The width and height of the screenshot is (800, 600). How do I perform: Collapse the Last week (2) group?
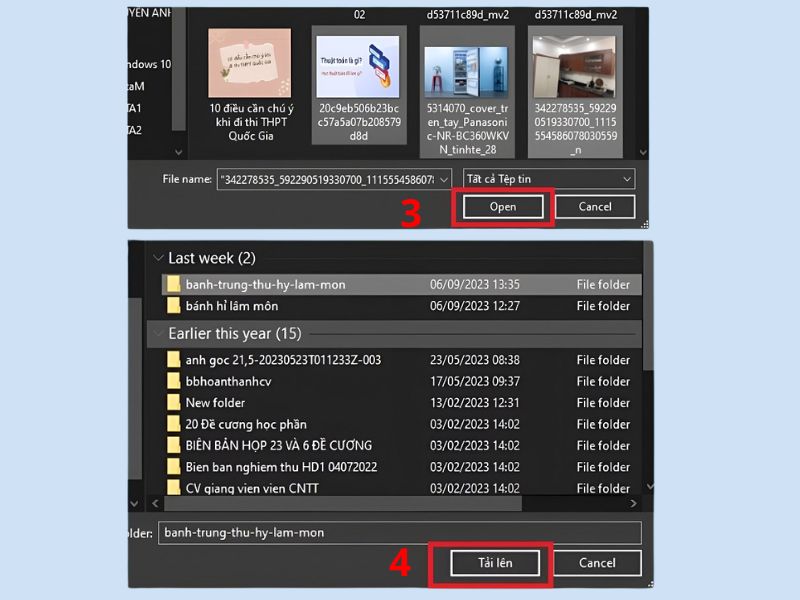[158, 258]
